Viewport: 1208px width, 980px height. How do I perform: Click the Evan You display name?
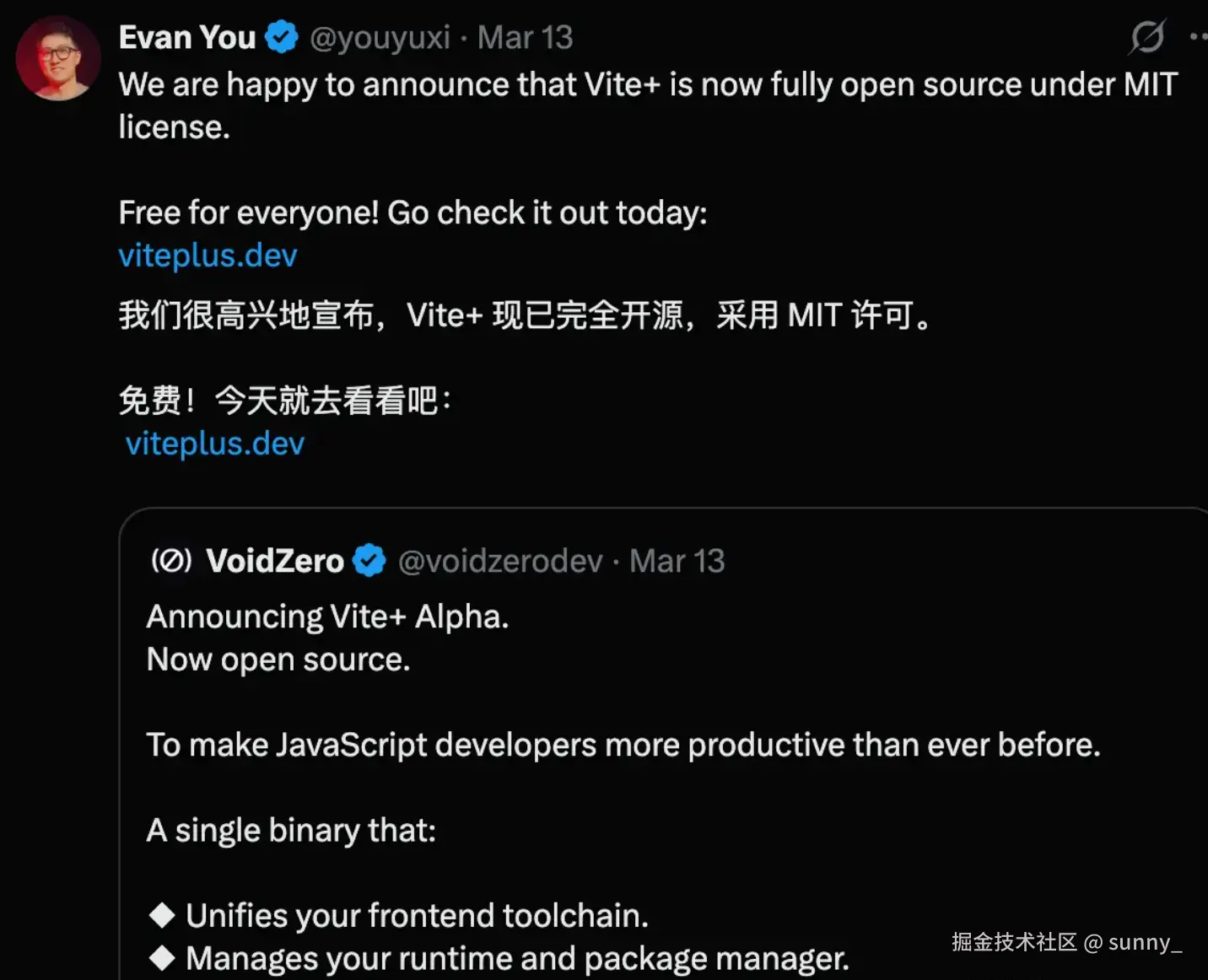point(187,38)
